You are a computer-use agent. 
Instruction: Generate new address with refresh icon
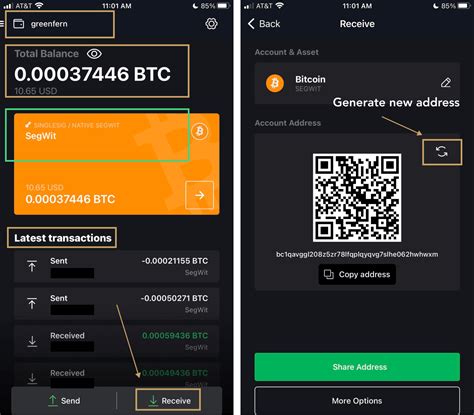(x=442, y=152)
